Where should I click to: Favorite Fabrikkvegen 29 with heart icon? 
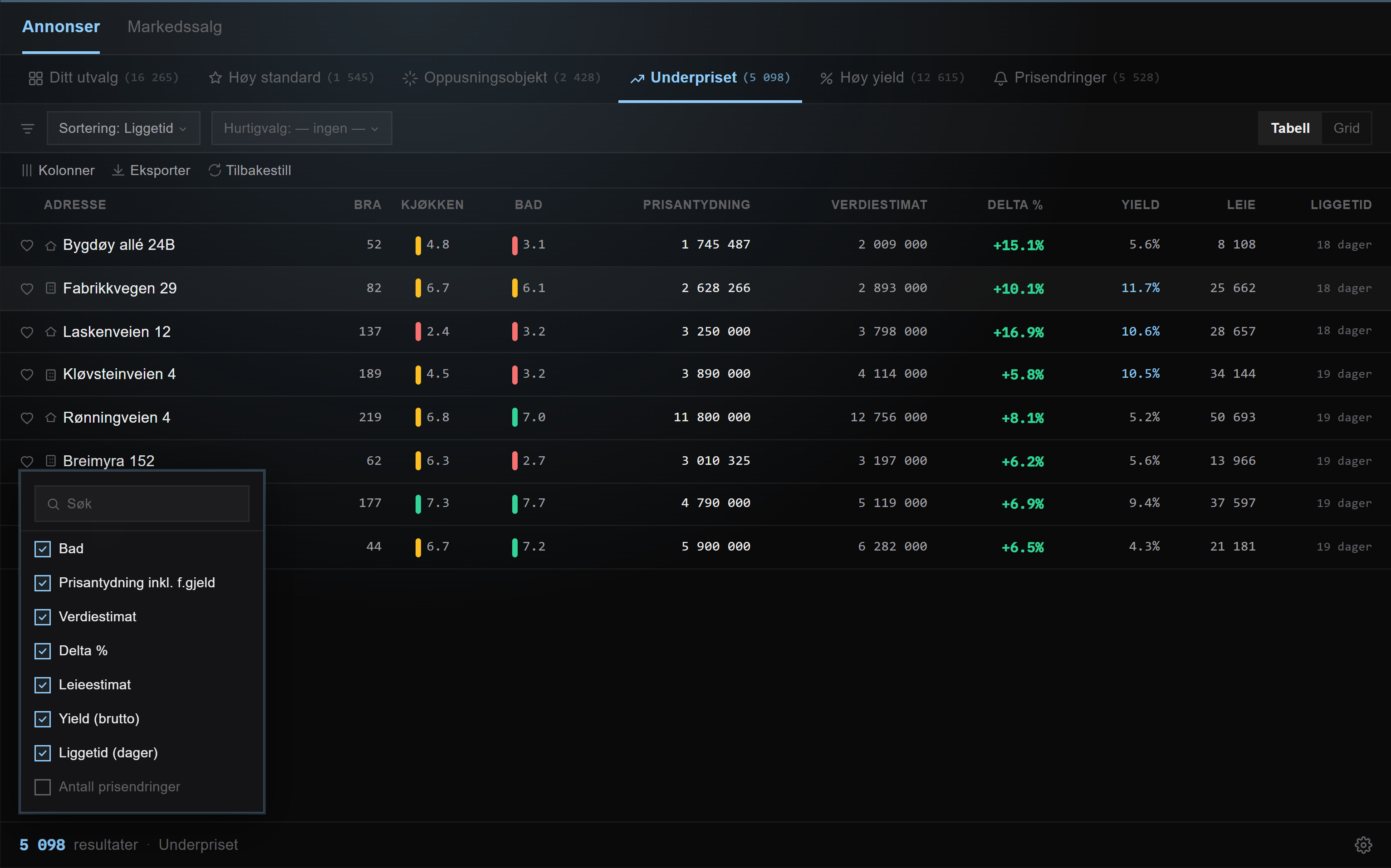27,288
